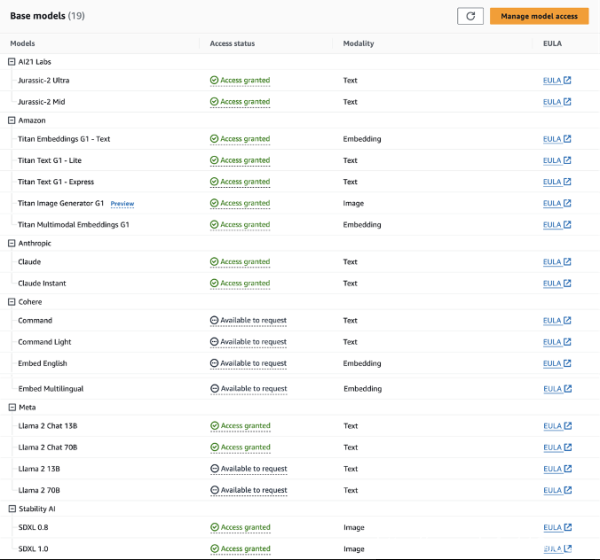Collapse the AI21 Labs group
The height and width of the screenshot is (560, 600).
pyautogui.click(x=12, y=62)
